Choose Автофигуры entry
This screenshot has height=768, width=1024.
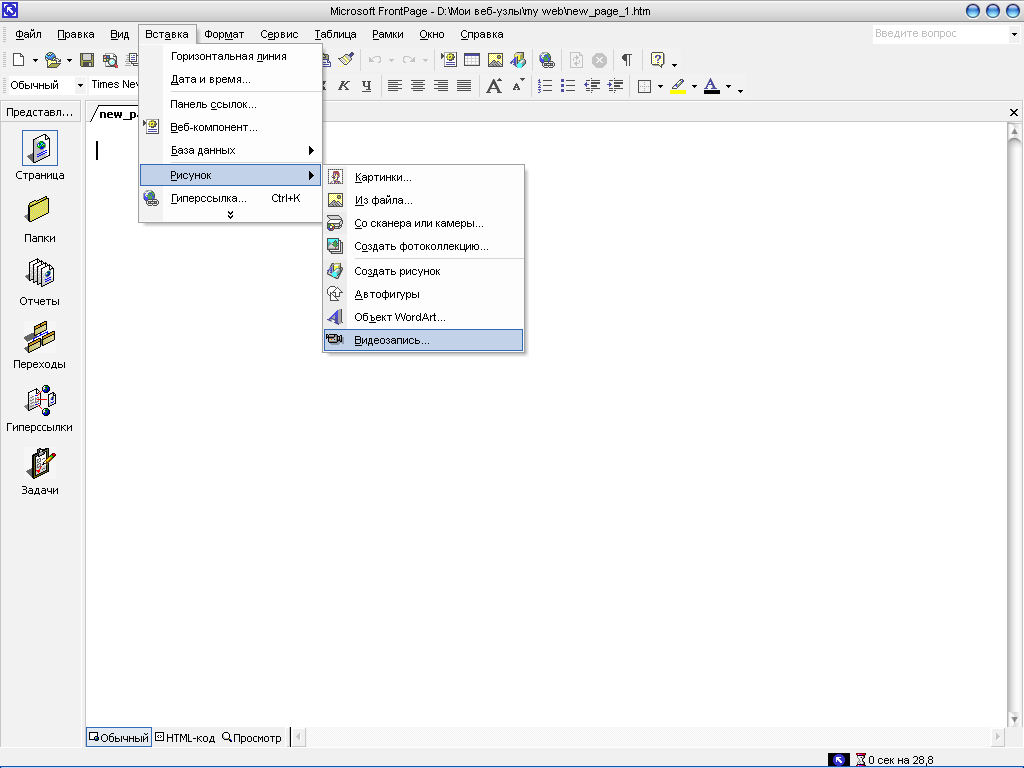tap(424, 294)
